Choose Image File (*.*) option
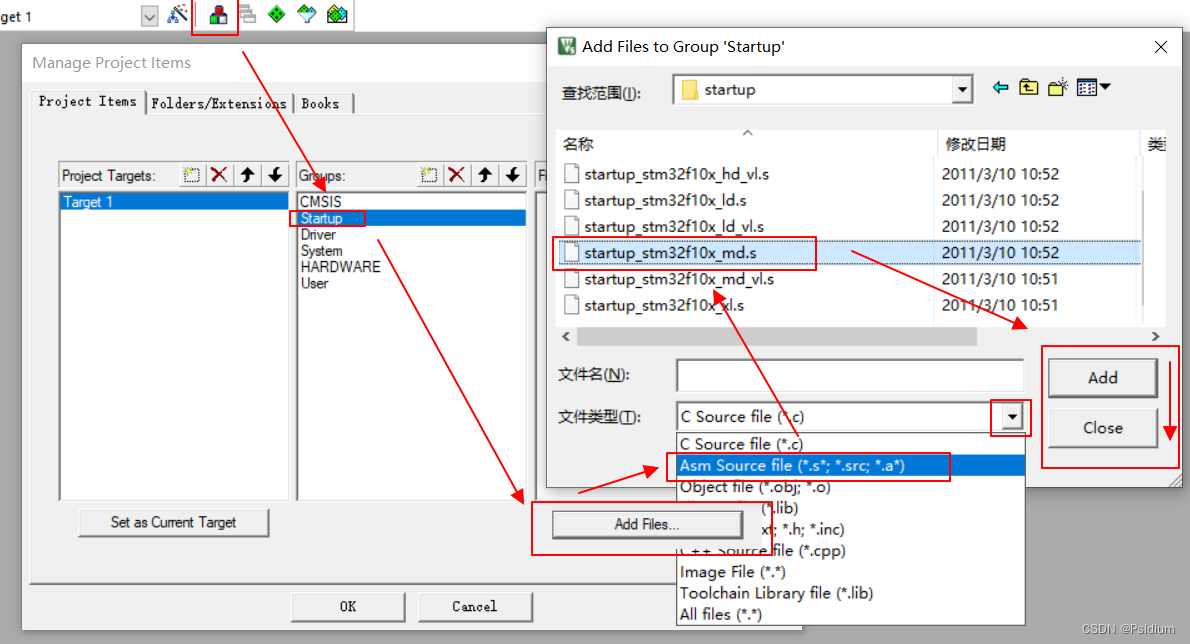Screen dimensions: 1190x644 (850, 572)
